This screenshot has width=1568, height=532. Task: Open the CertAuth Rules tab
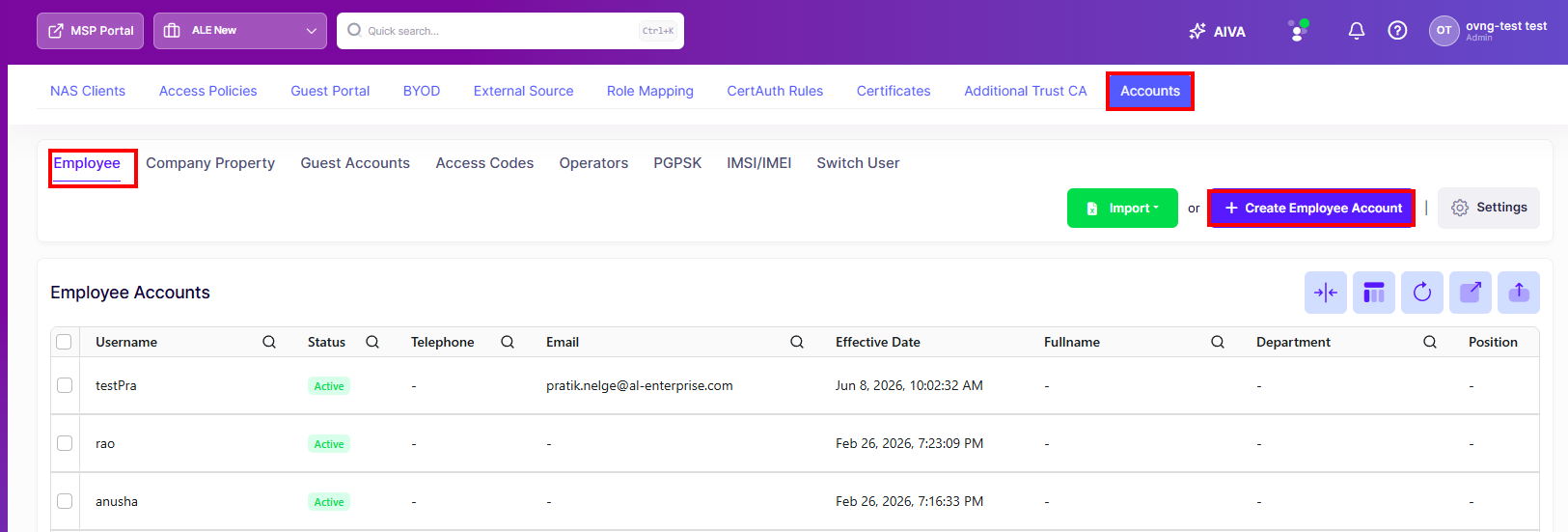(x=775, y=91)
